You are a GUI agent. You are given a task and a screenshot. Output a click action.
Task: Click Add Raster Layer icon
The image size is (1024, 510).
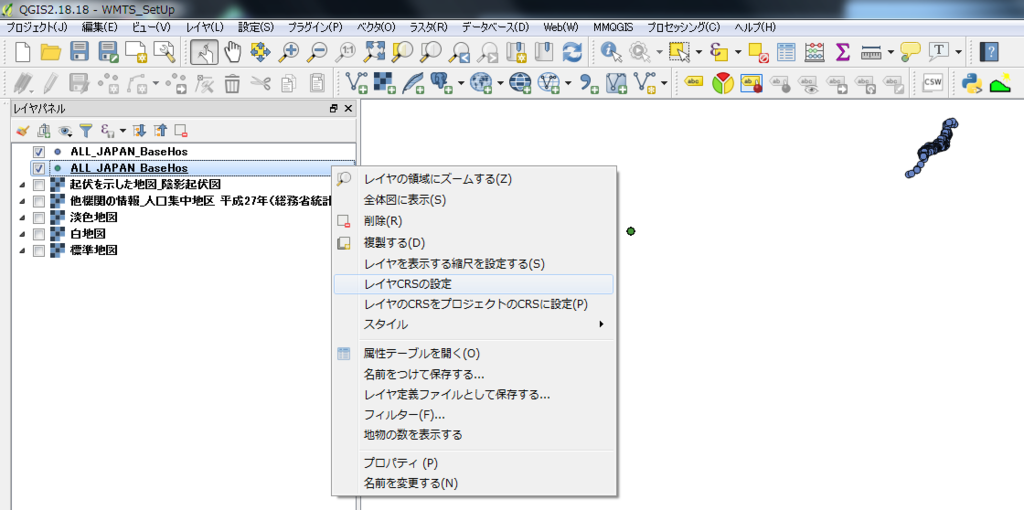coord(385,83)
